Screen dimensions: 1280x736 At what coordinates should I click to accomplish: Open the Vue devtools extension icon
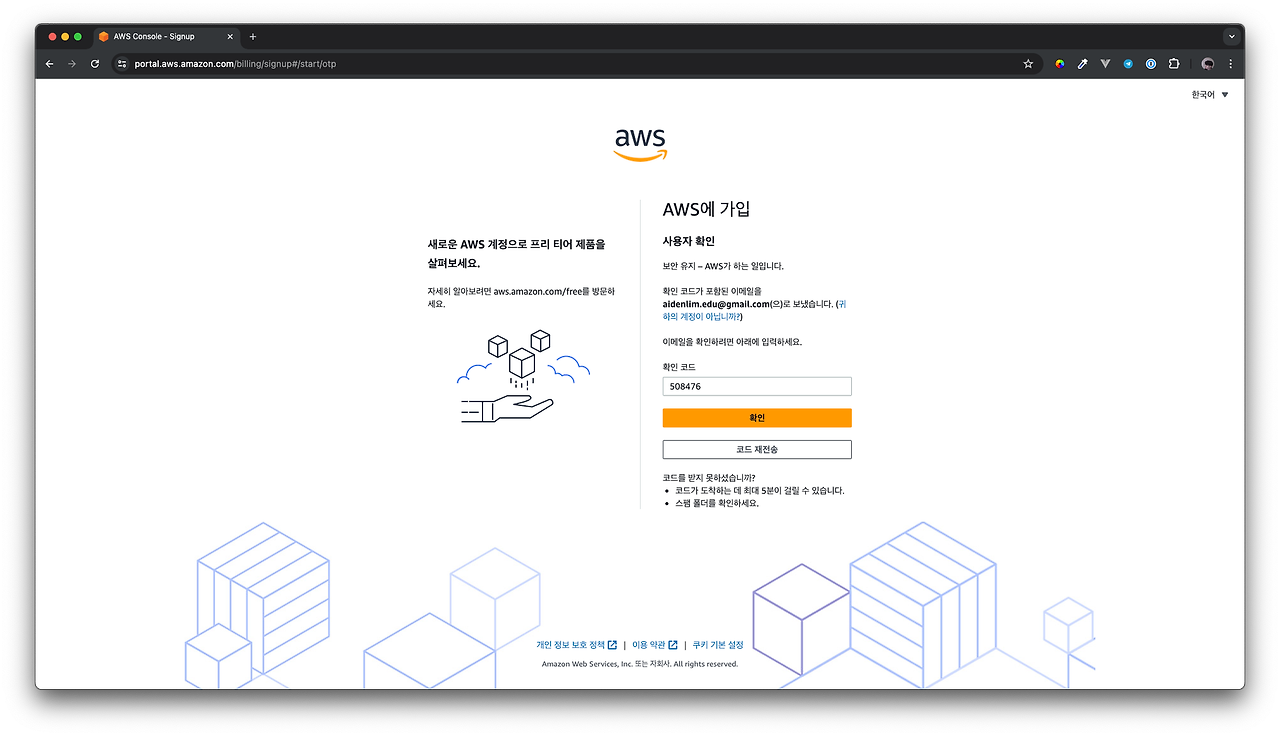(x=1105, y=64)
